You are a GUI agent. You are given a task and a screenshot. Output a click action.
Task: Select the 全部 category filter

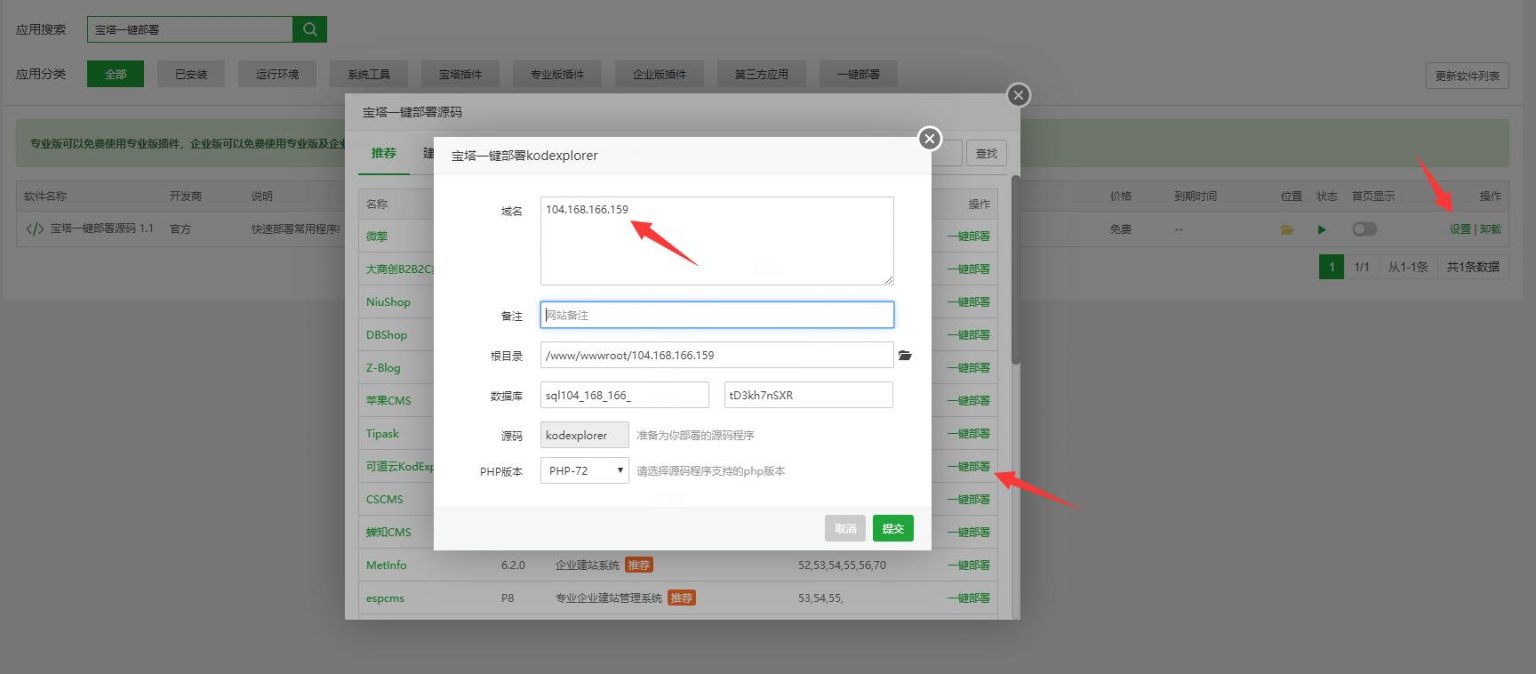[115, 74]
